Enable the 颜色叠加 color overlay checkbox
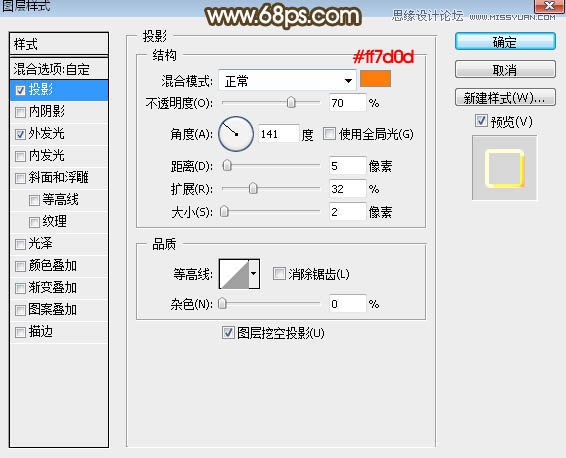This screenshot has height=458, width=566. pyautogui.click(x=20, y=266)
